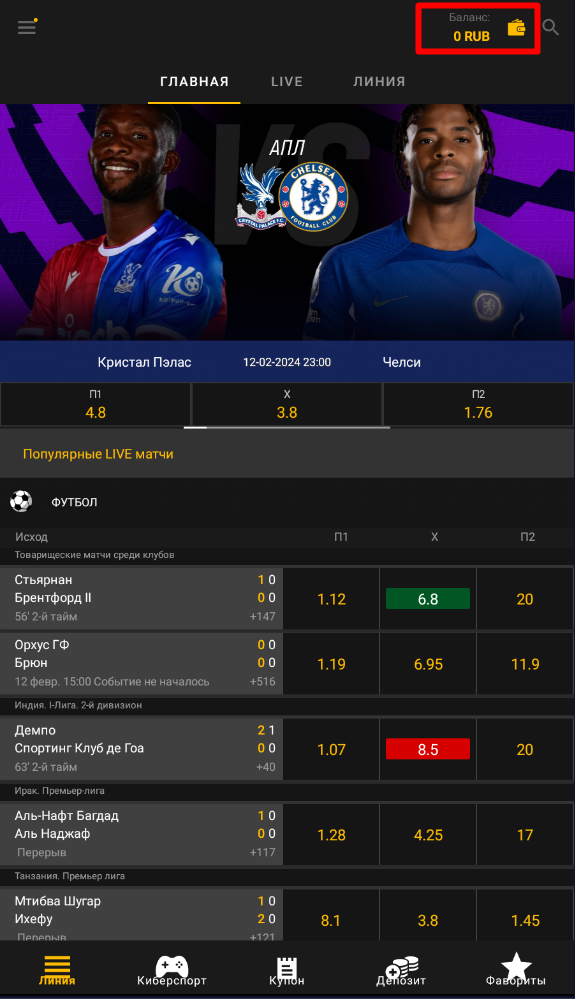Image resolution: width=575 pixels, height=999 pixels.
Task: Open search with the magnifier icon
Action: point(551,27)
